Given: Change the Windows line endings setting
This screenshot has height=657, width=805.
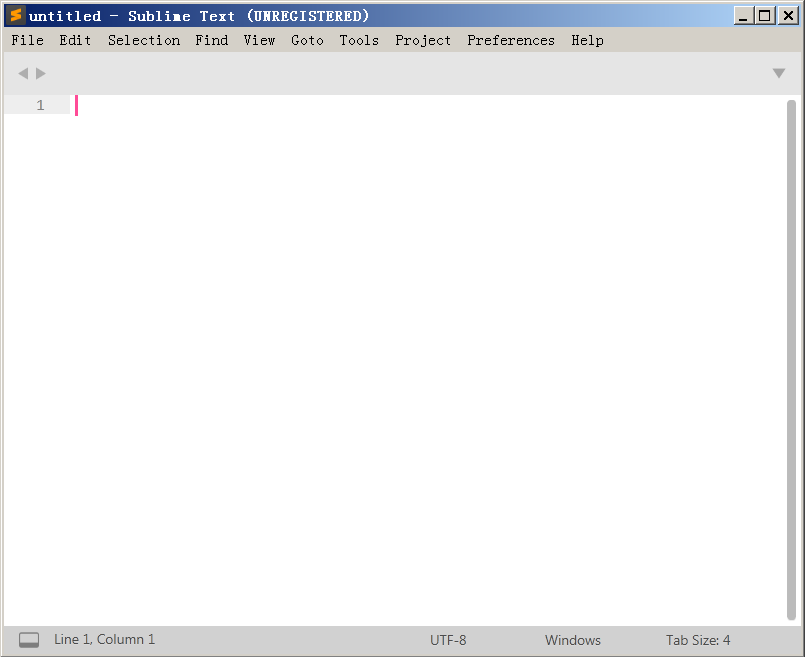Looking at the screenshot, I should pos(573,640).
